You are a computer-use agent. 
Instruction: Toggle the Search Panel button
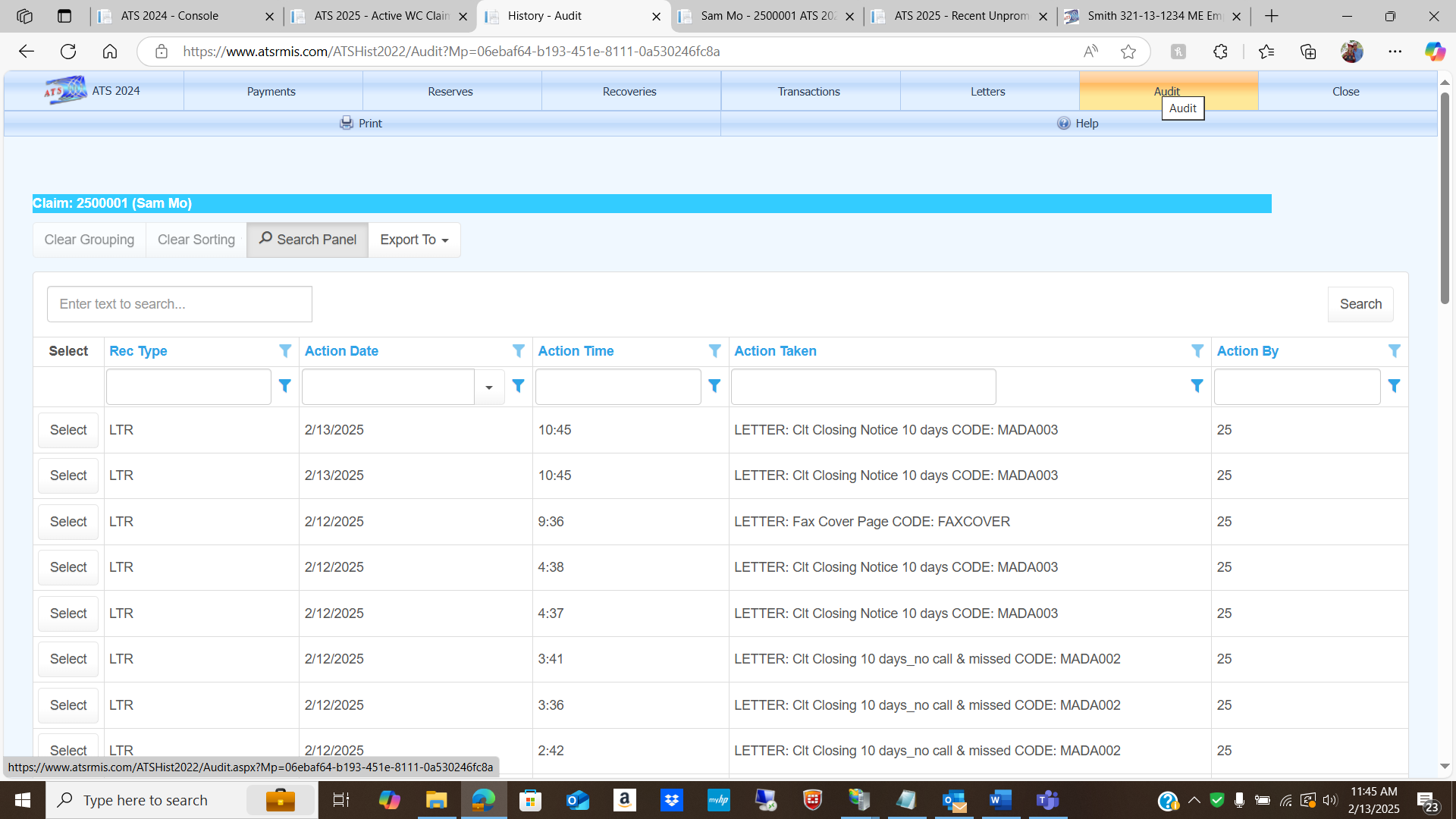tap(307, 240)
